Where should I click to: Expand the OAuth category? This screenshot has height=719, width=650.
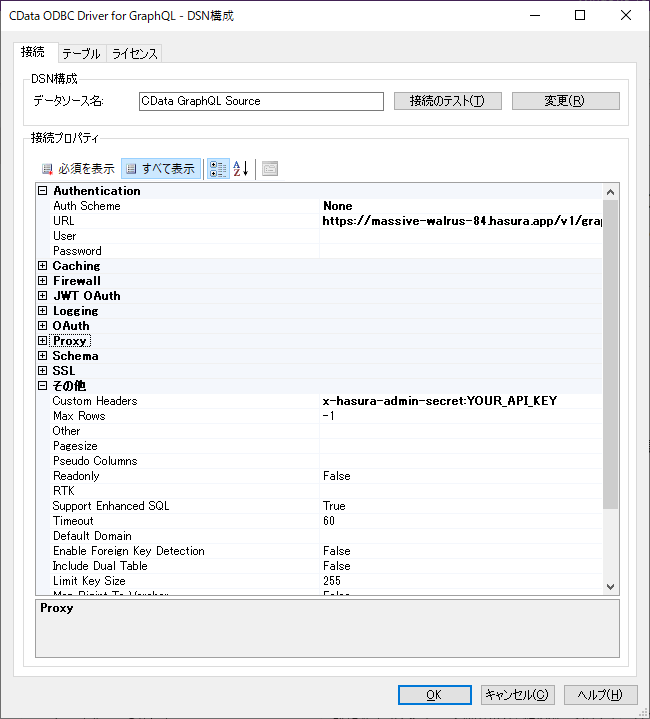click(43, 326)
